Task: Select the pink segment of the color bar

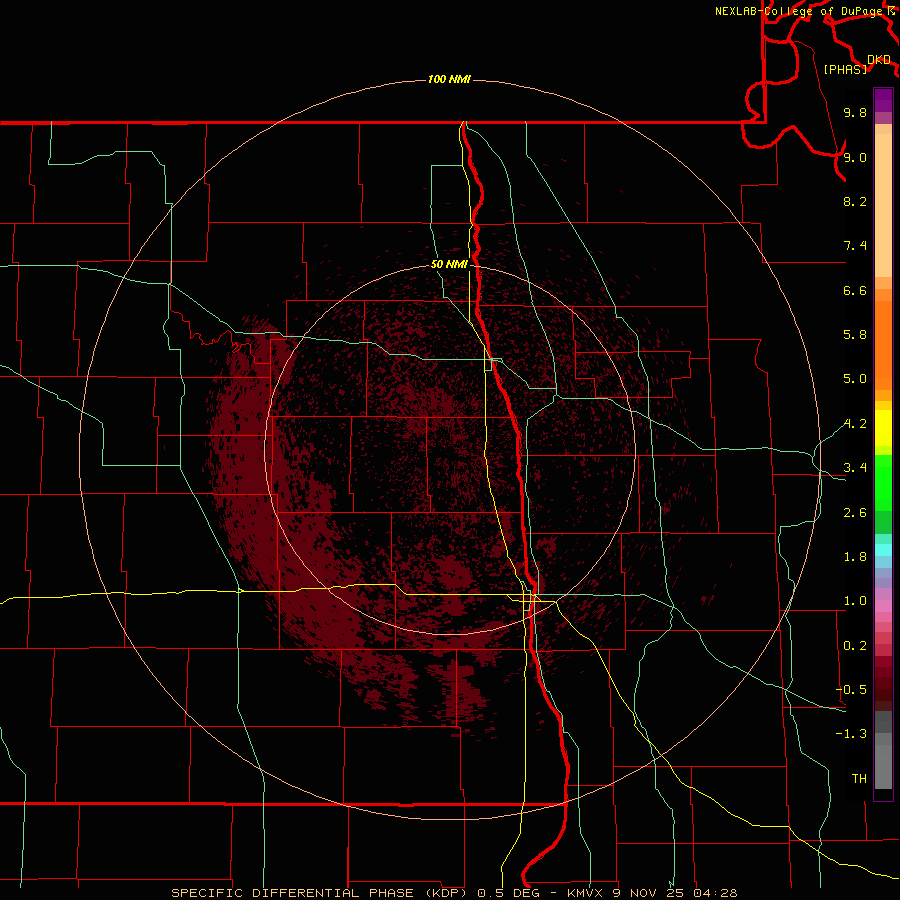Action: [883, 606]
